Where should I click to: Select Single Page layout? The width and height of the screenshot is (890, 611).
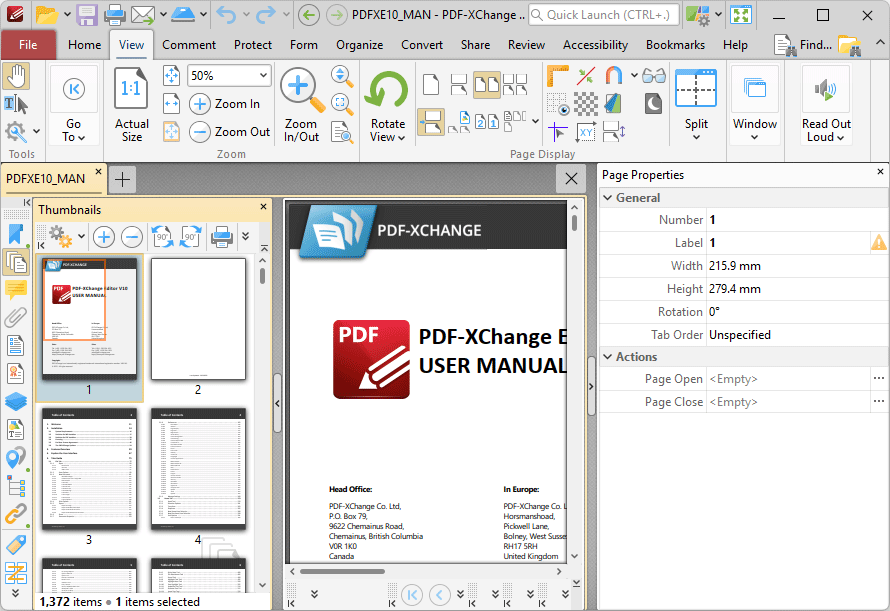tap(431, 85)
